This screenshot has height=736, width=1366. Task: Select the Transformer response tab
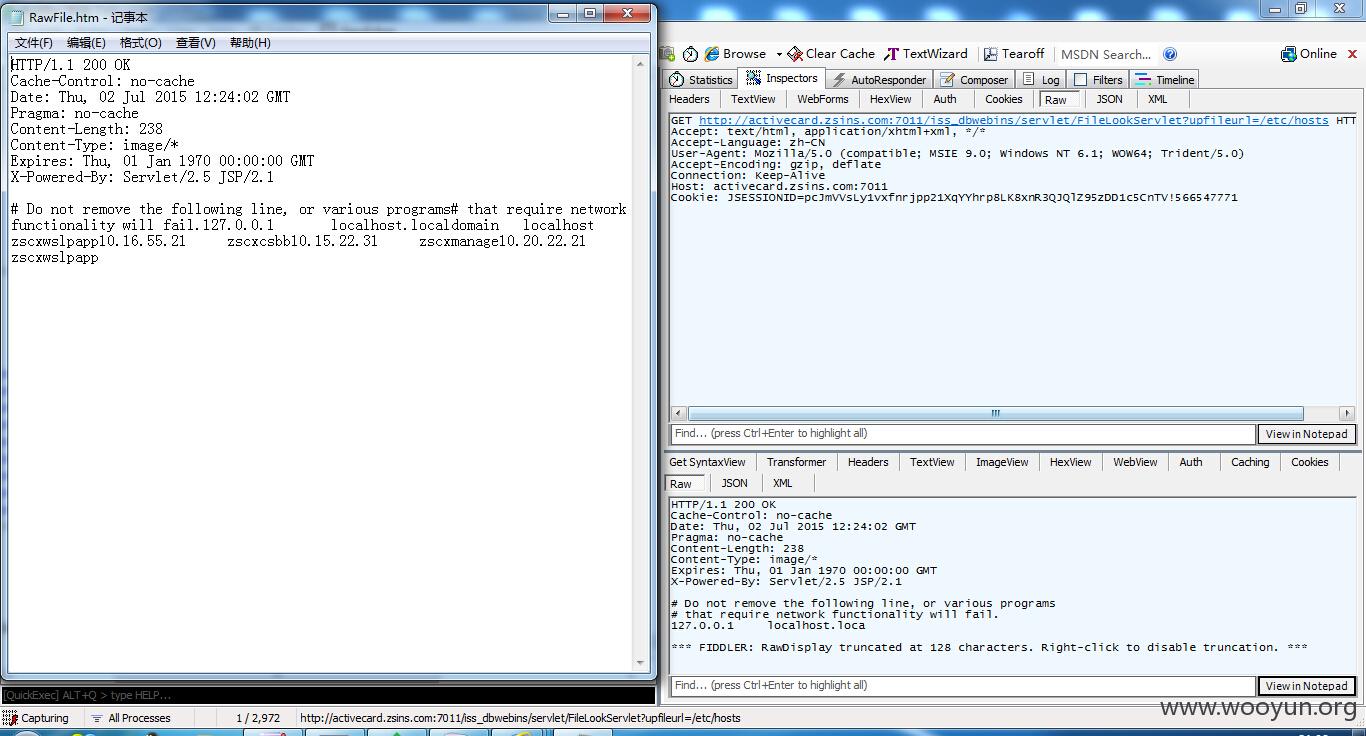click(796, 462)
